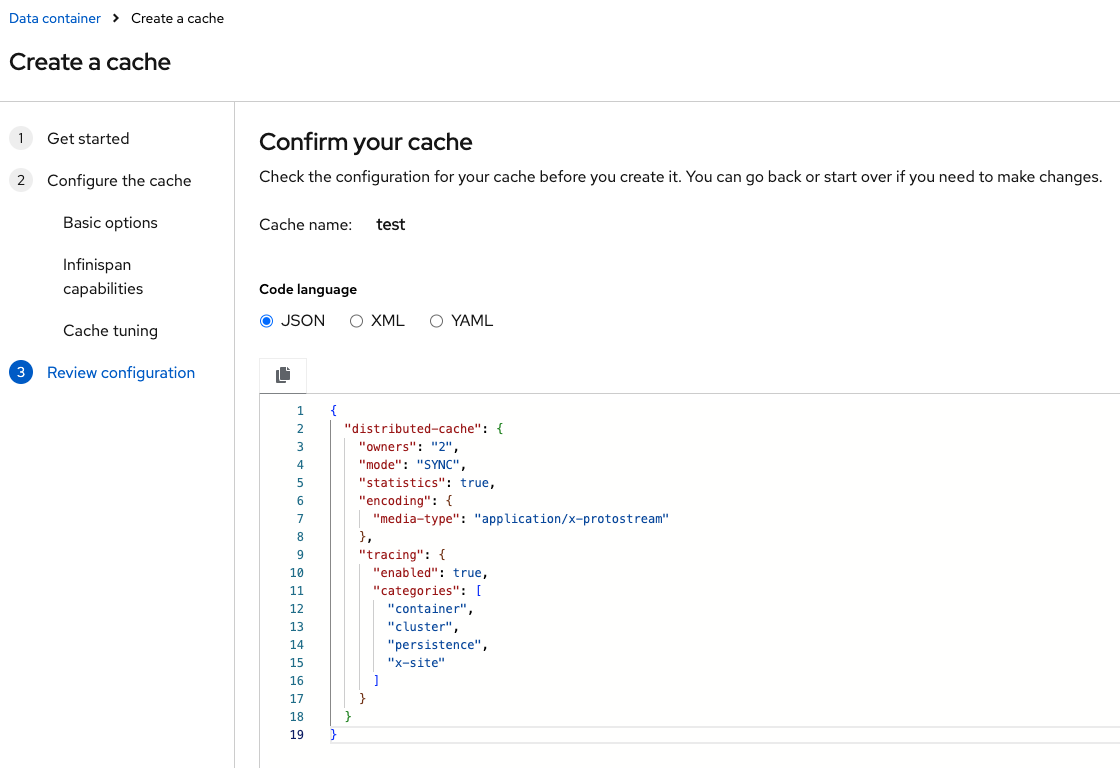
Task: Navigate to Infinispan capabilities sub-step
Action: pyautogui.click(x=103, y=277)
